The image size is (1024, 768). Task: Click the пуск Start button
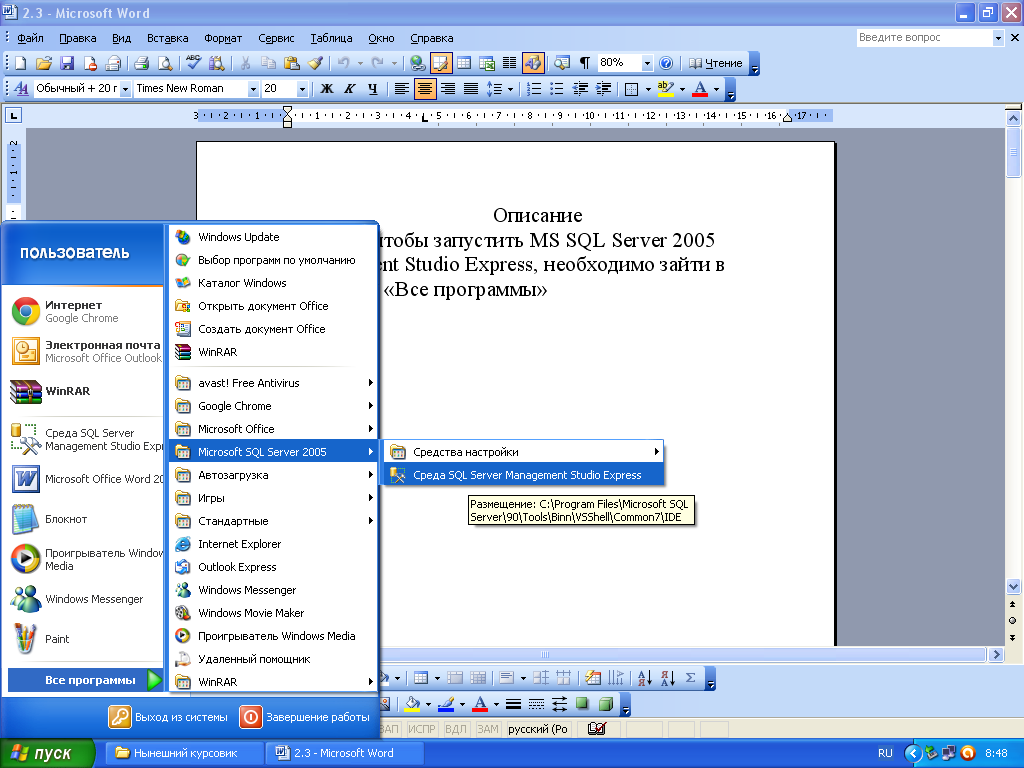[x=47, y=753]
